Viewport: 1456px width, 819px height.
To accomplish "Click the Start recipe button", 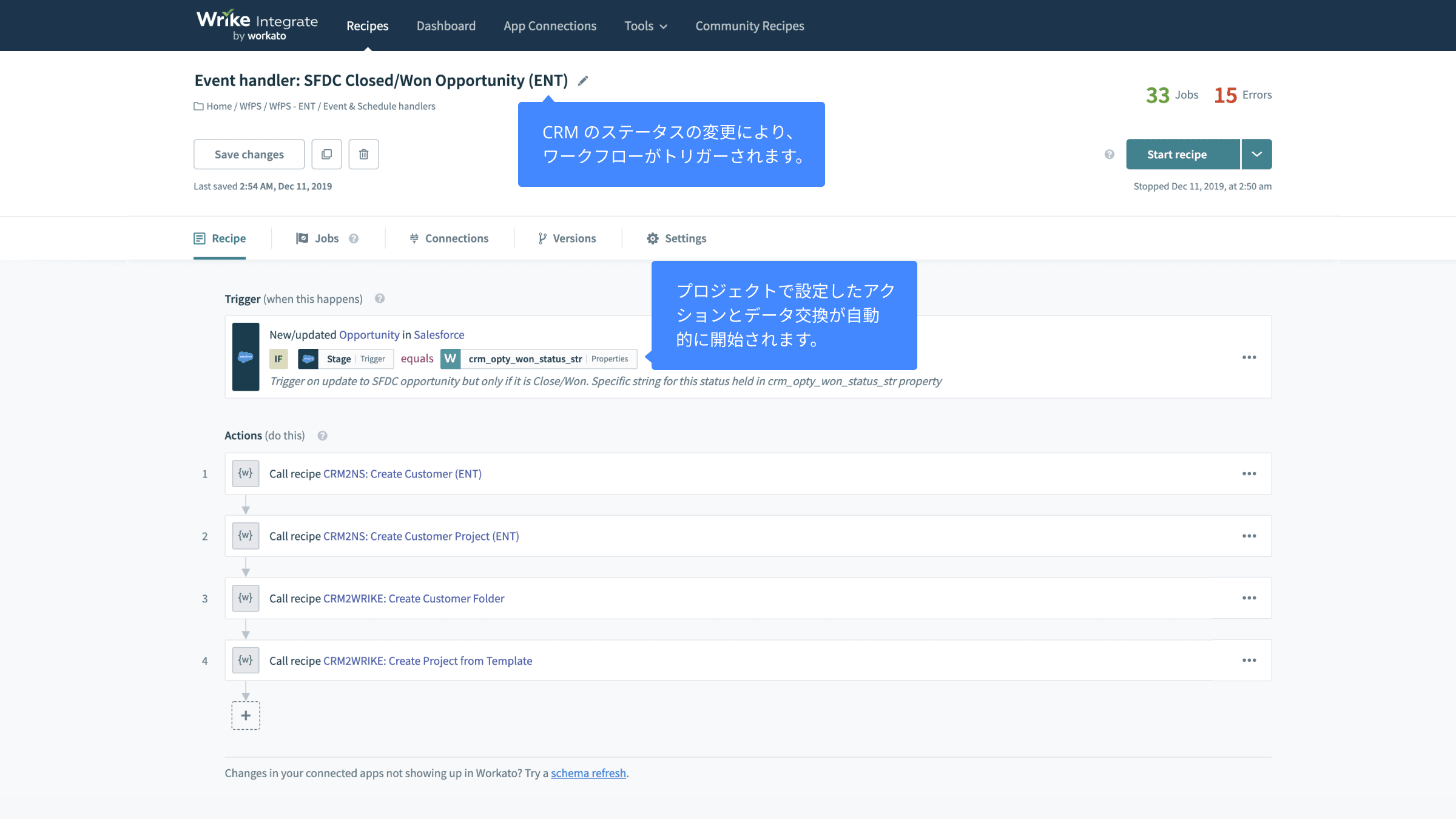I will [1183, 154].
